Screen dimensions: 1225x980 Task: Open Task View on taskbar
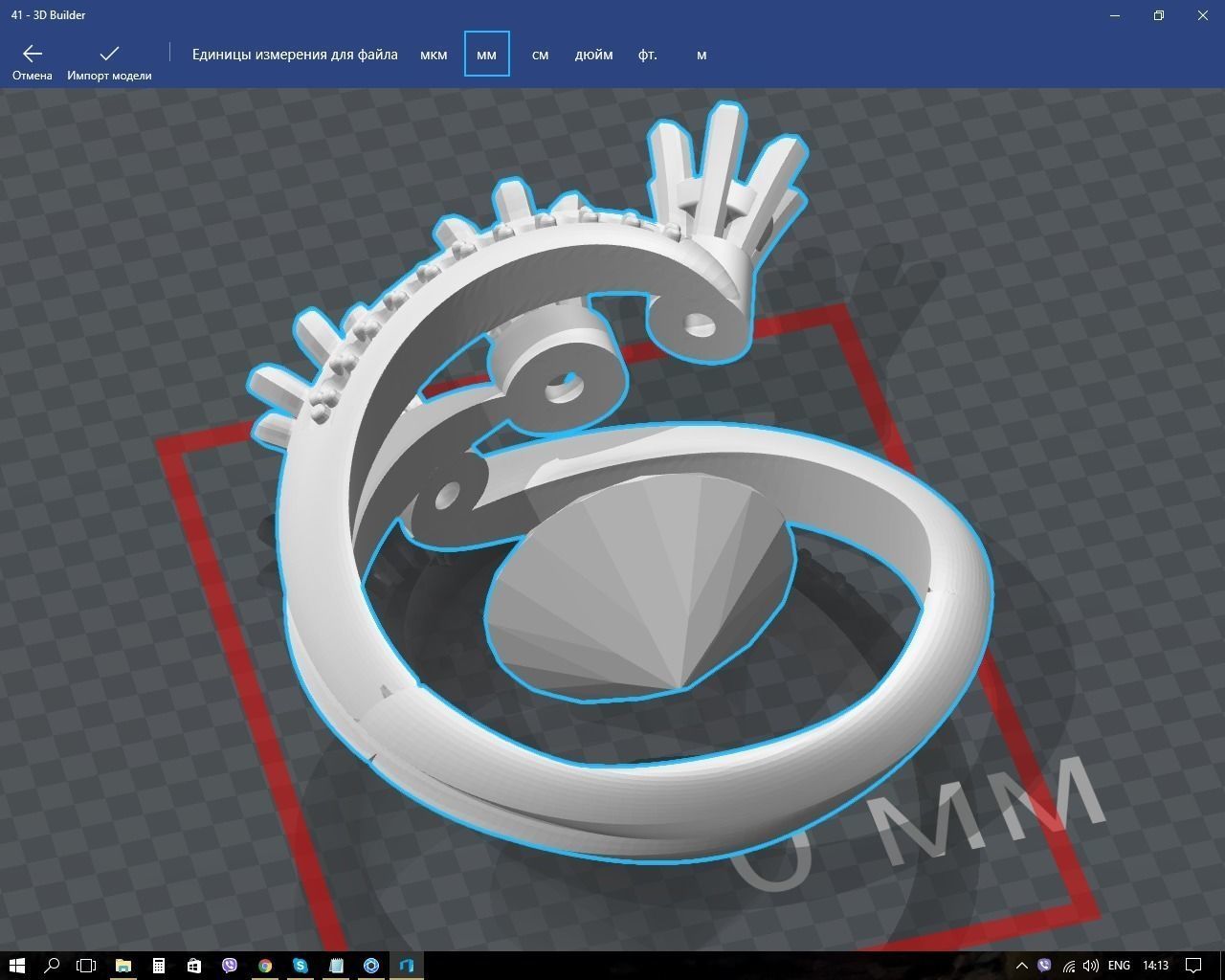click(86, 966)
